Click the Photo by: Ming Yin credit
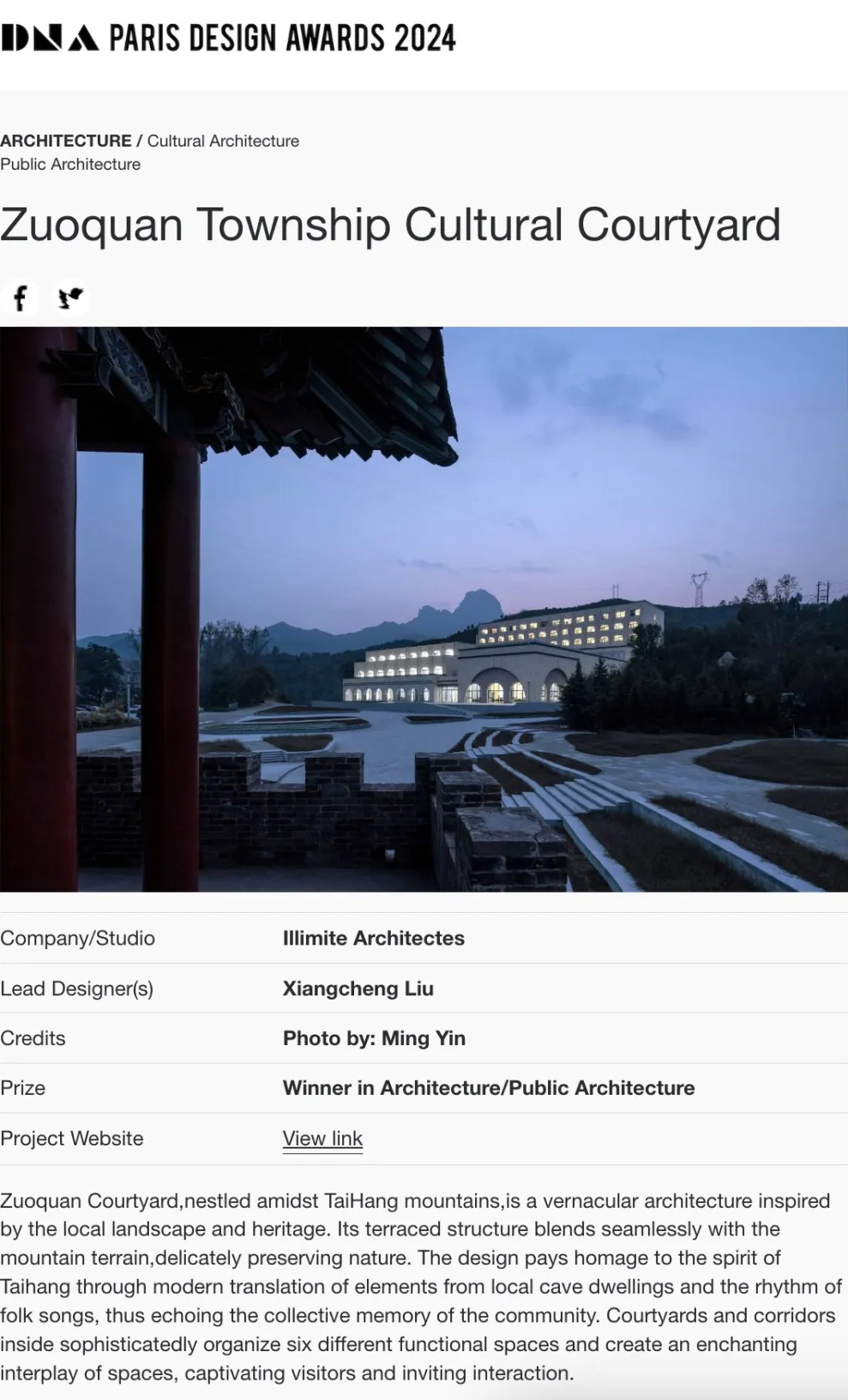This screenshot has height=1400, width=848. 374,1038
